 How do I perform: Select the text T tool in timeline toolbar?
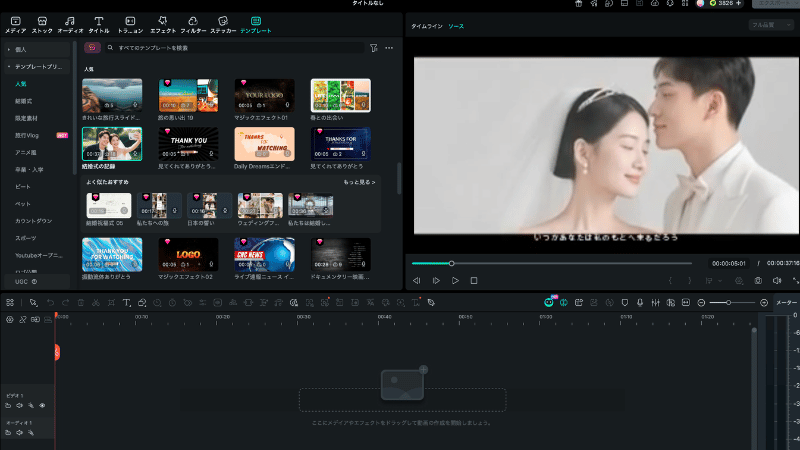click(x=127, y=303)
